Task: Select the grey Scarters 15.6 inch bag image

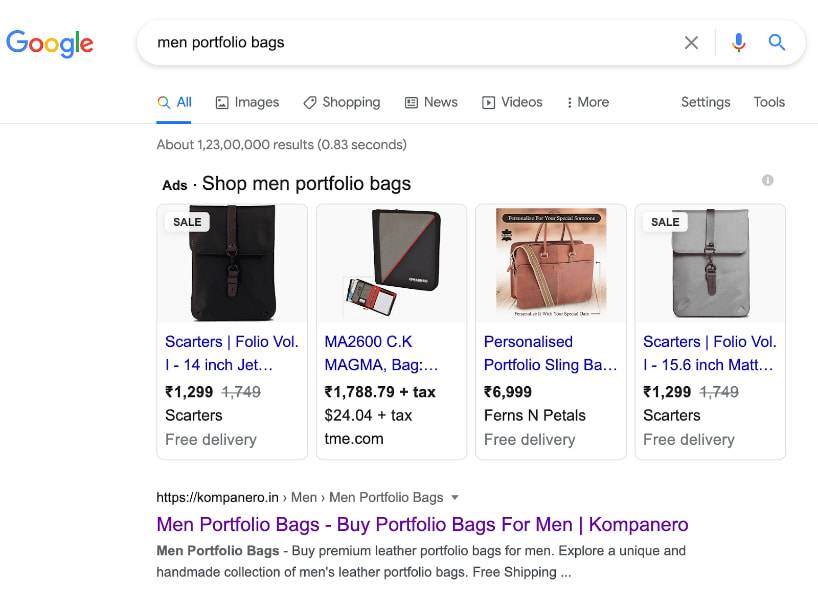Action: [710, 263]
